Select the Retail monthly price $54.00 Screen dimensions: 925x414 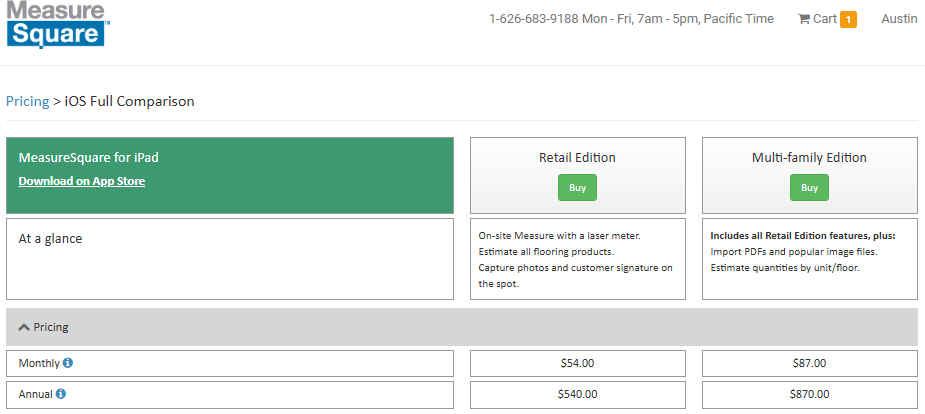pos(578,363)
